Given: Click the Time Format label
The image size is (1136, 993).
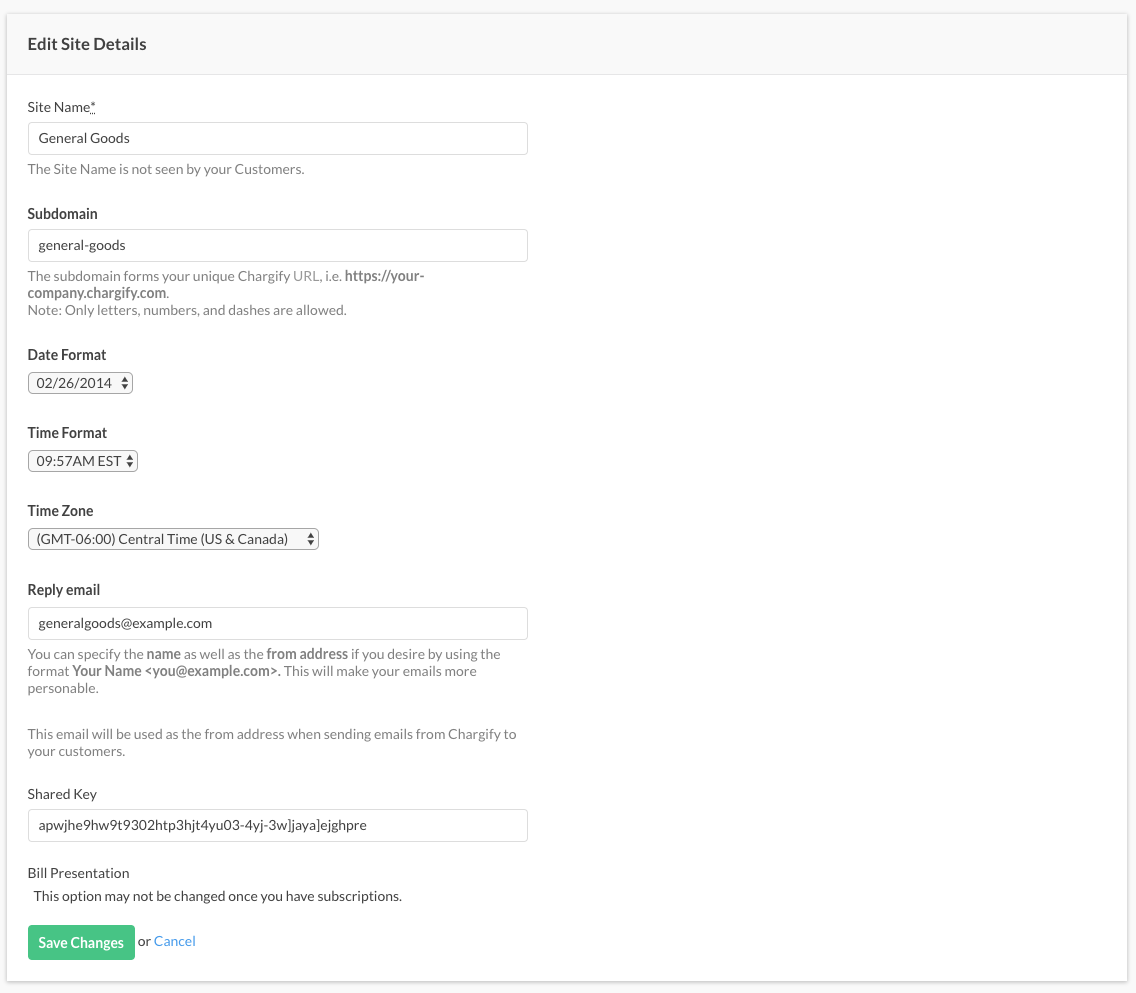Looking at the screenshot, I should pos(67,433).
